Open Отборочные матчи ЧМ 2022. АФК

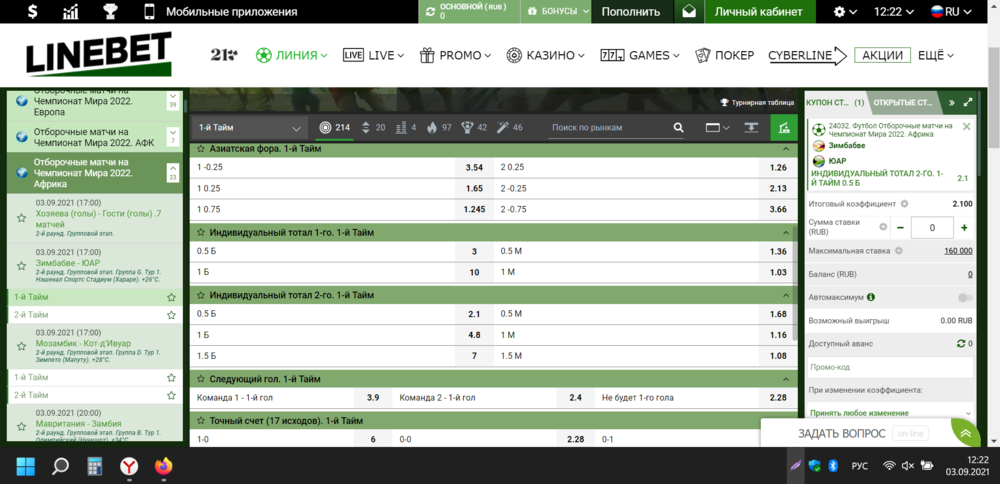(94, 136)
